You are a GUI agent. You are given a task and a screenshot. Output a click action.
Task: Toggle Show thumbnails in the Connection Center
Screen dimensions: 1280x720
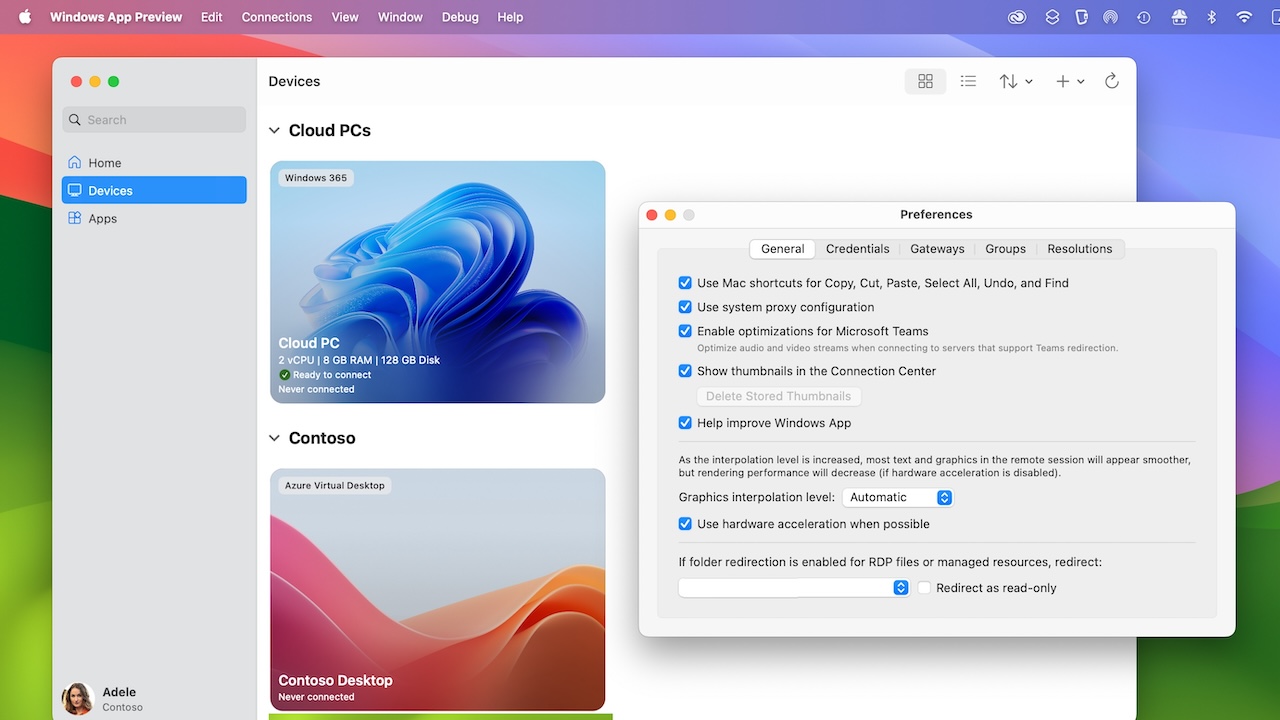pyautogui.click(x=685, y=371)
